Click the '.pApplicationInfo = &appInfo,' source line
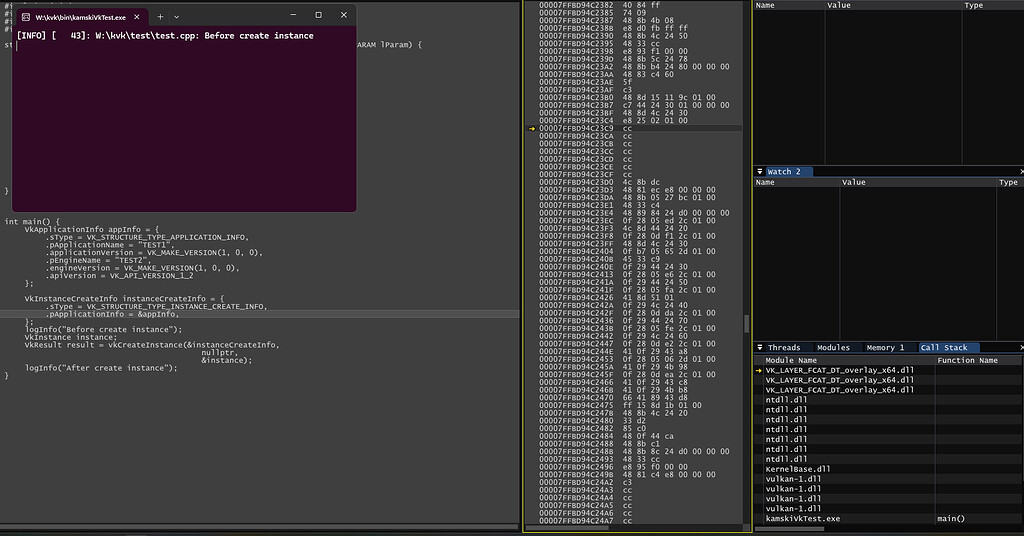 [x=112, y=314]
